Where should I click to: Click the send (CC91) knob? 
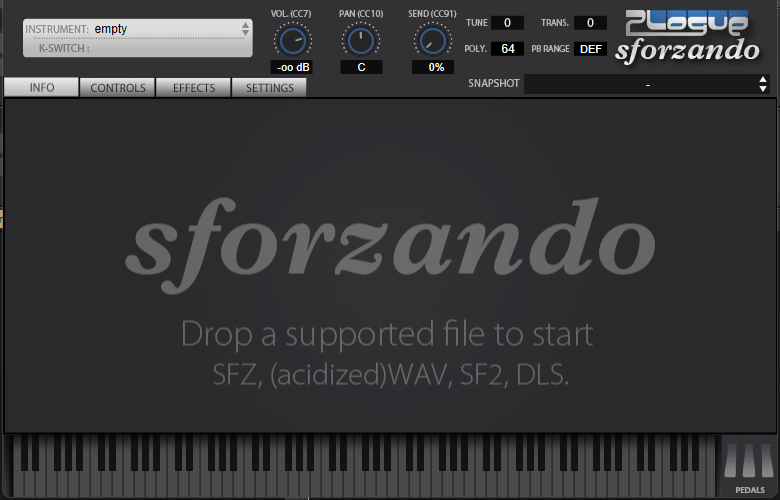[x=432, y=40]
